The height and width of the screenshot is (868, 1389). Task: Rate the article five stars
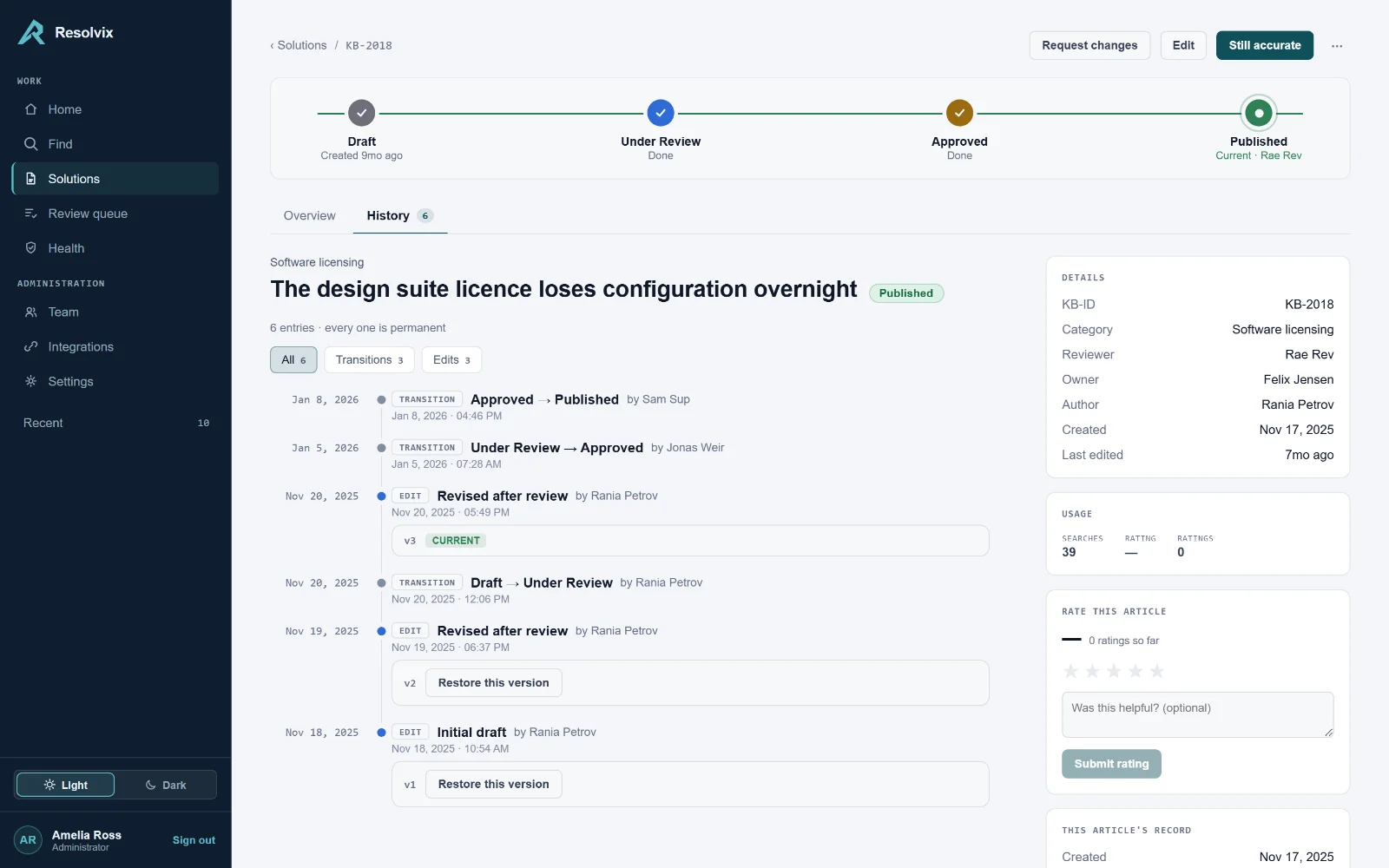click(1157, 671)
